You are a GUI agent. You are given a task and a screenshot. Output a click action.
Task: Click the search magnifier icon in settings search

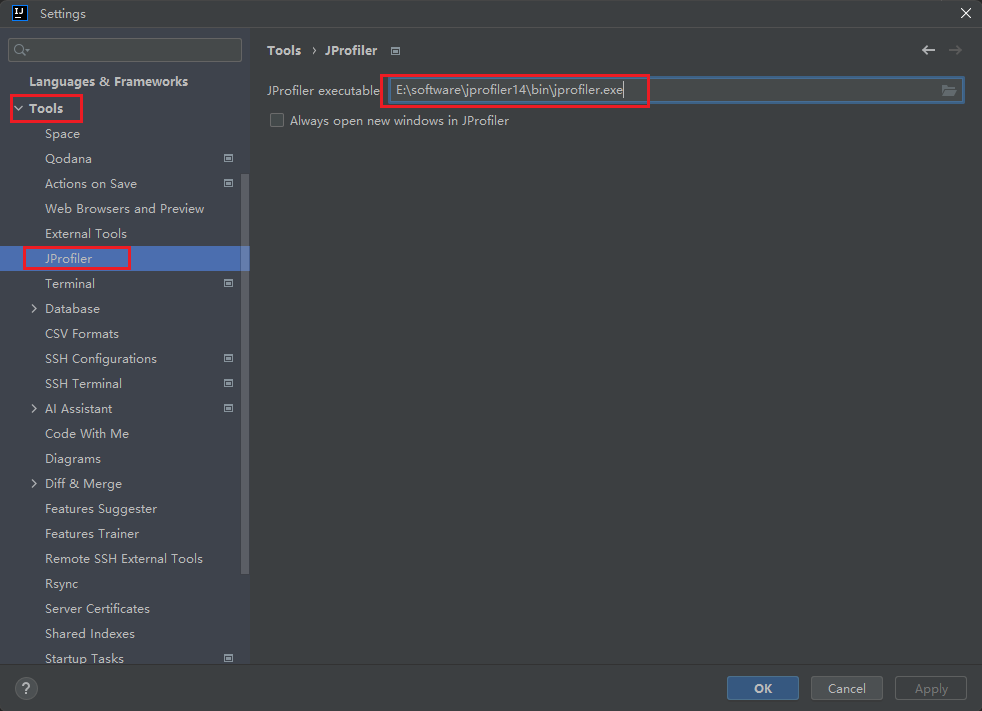click(x=21, y=50)
